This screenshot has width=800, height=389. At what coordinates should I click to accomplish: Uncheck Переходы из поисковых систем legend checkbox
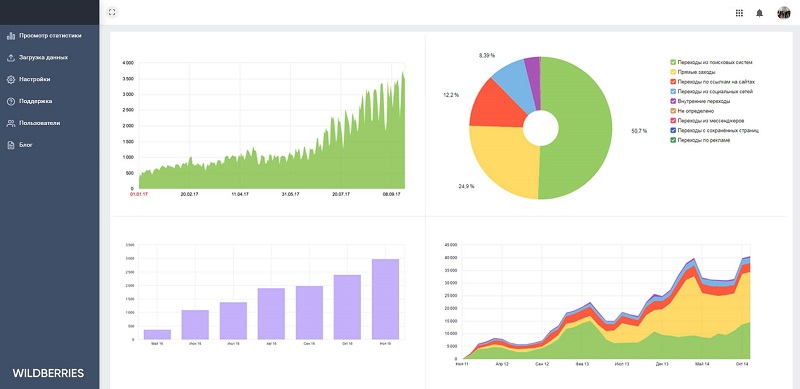pyautogui.click(x=673, y=62)
